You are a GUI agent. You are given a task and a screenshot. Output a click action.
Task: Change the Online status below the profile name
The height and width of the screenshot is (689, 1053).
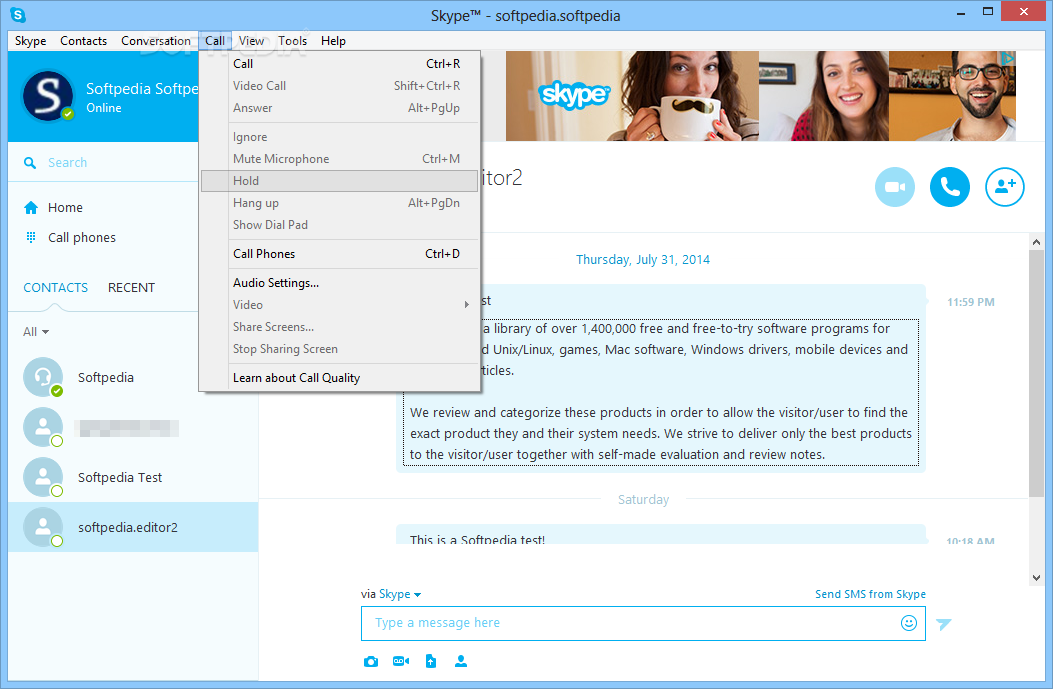coord(103,107)
